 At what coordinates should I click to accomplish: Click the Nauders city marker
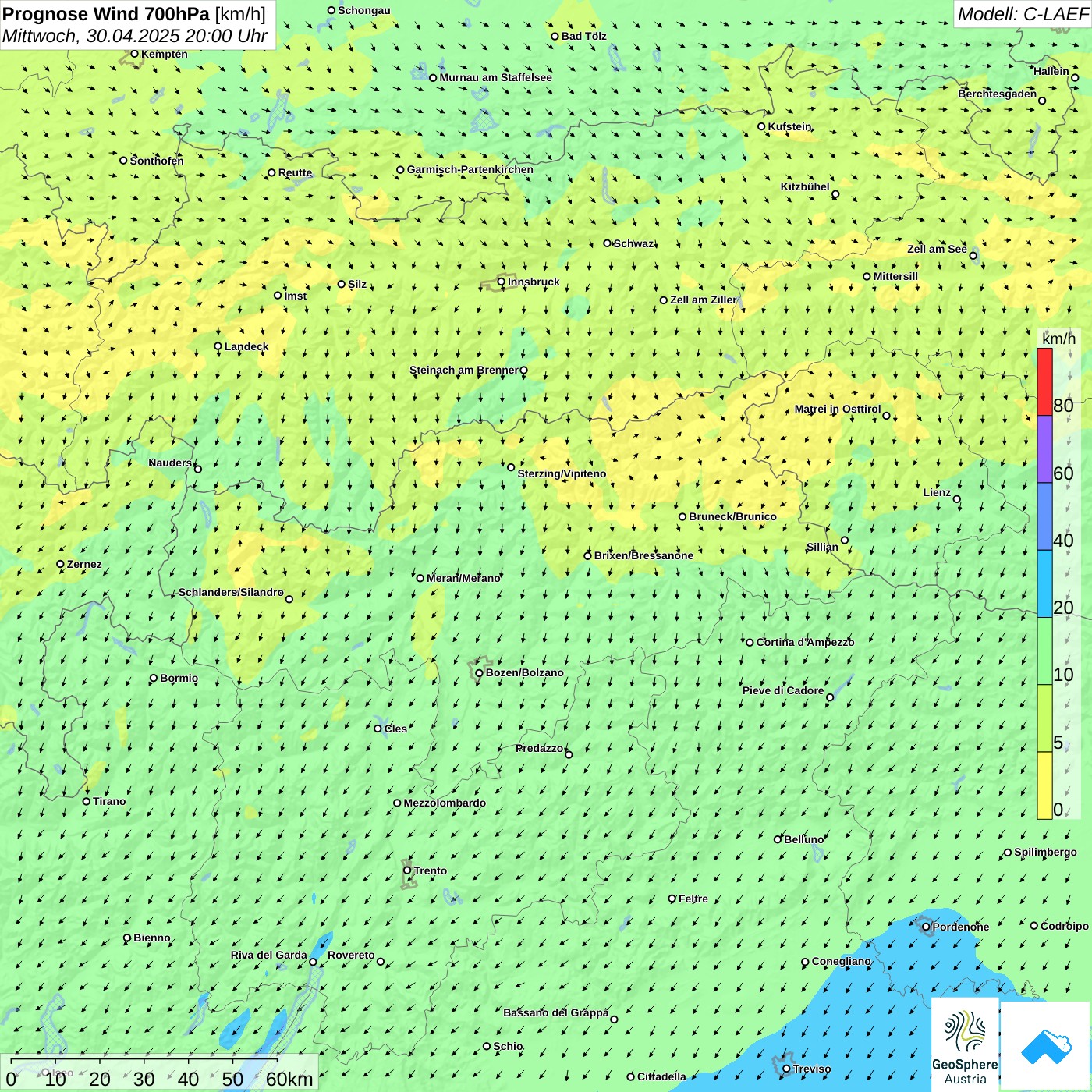[198, 469]
